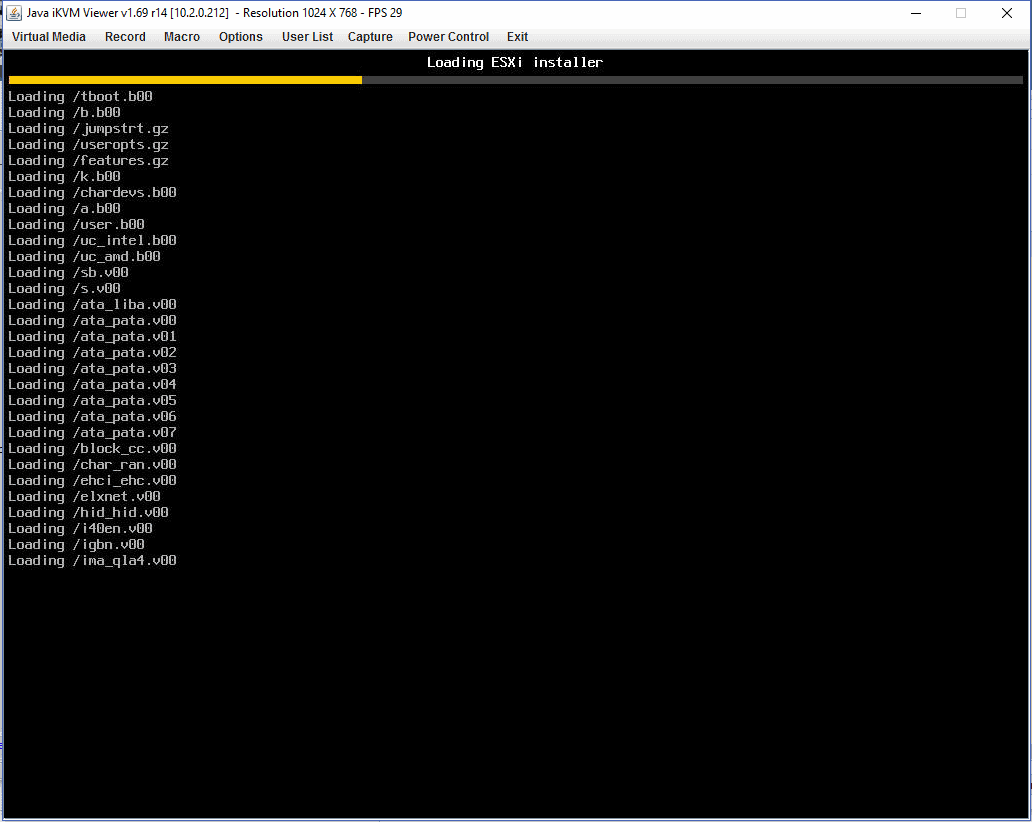Click the line 'Loading /block_cc.v00'

[x=92, y=449]
